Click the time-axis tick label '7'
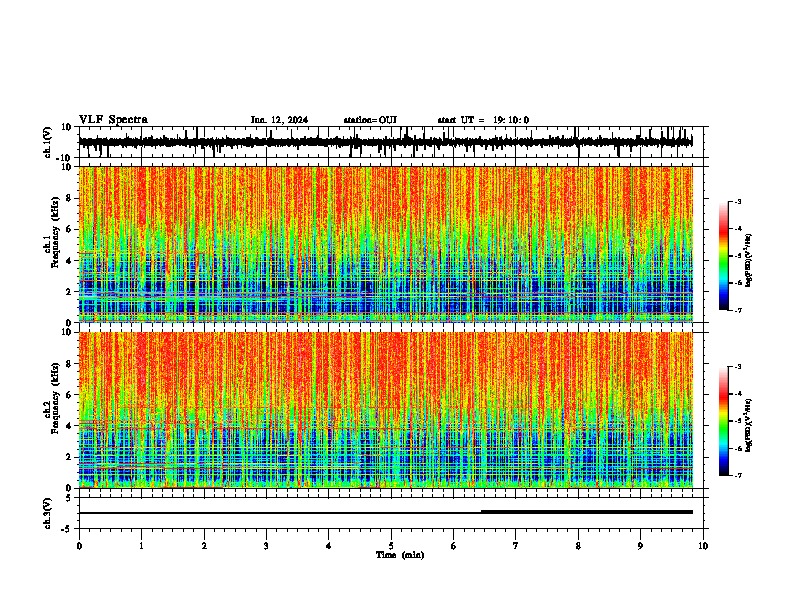 [516, 546]
